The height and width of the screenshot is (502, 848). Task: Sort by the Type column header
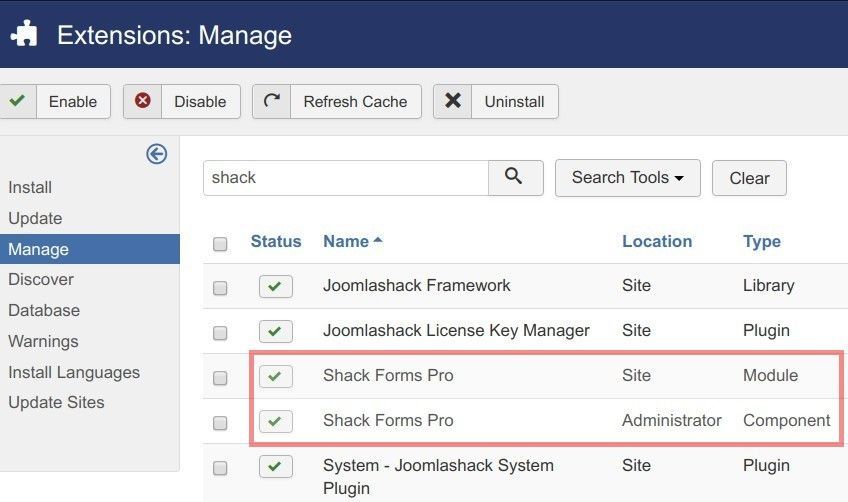point(761,242)
